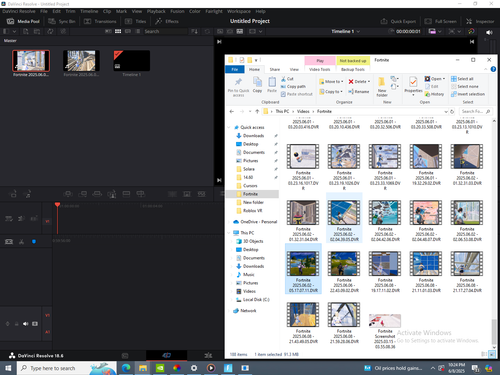Collapse the Quick access tree node
500x375 pixels.
coord(229,127)
